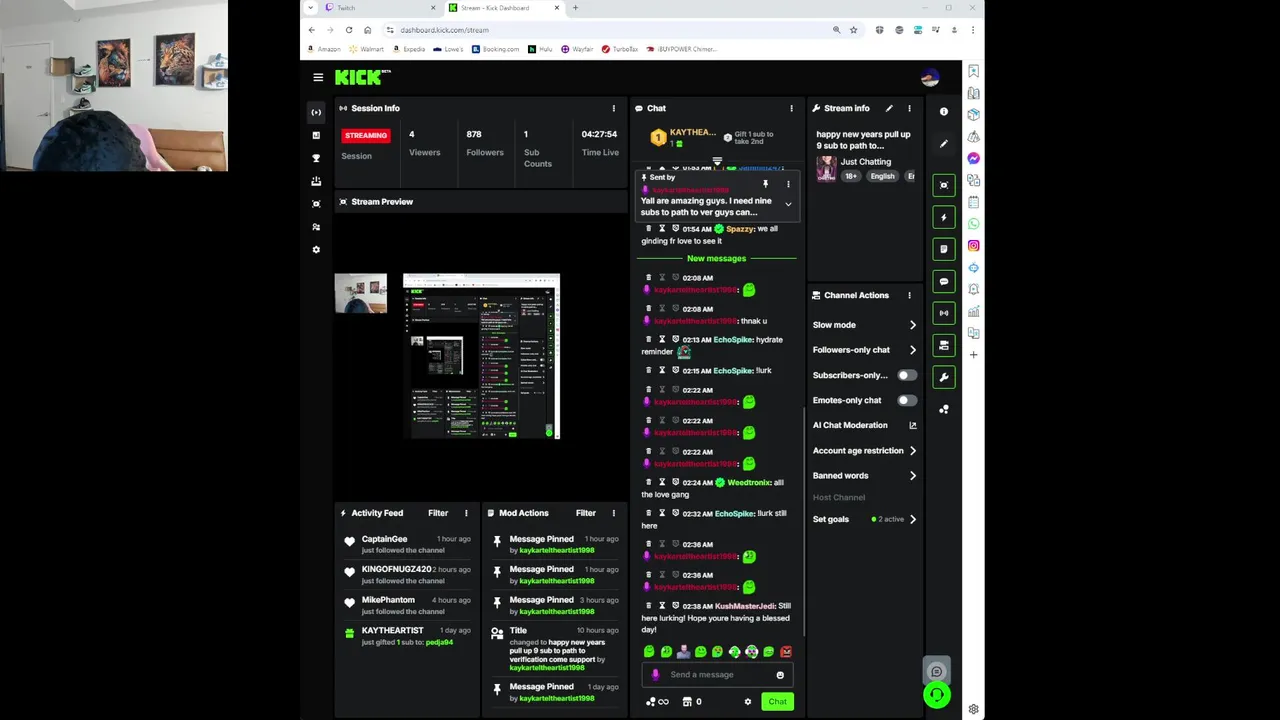Click the Send a message input field

[x=717, y=675]
